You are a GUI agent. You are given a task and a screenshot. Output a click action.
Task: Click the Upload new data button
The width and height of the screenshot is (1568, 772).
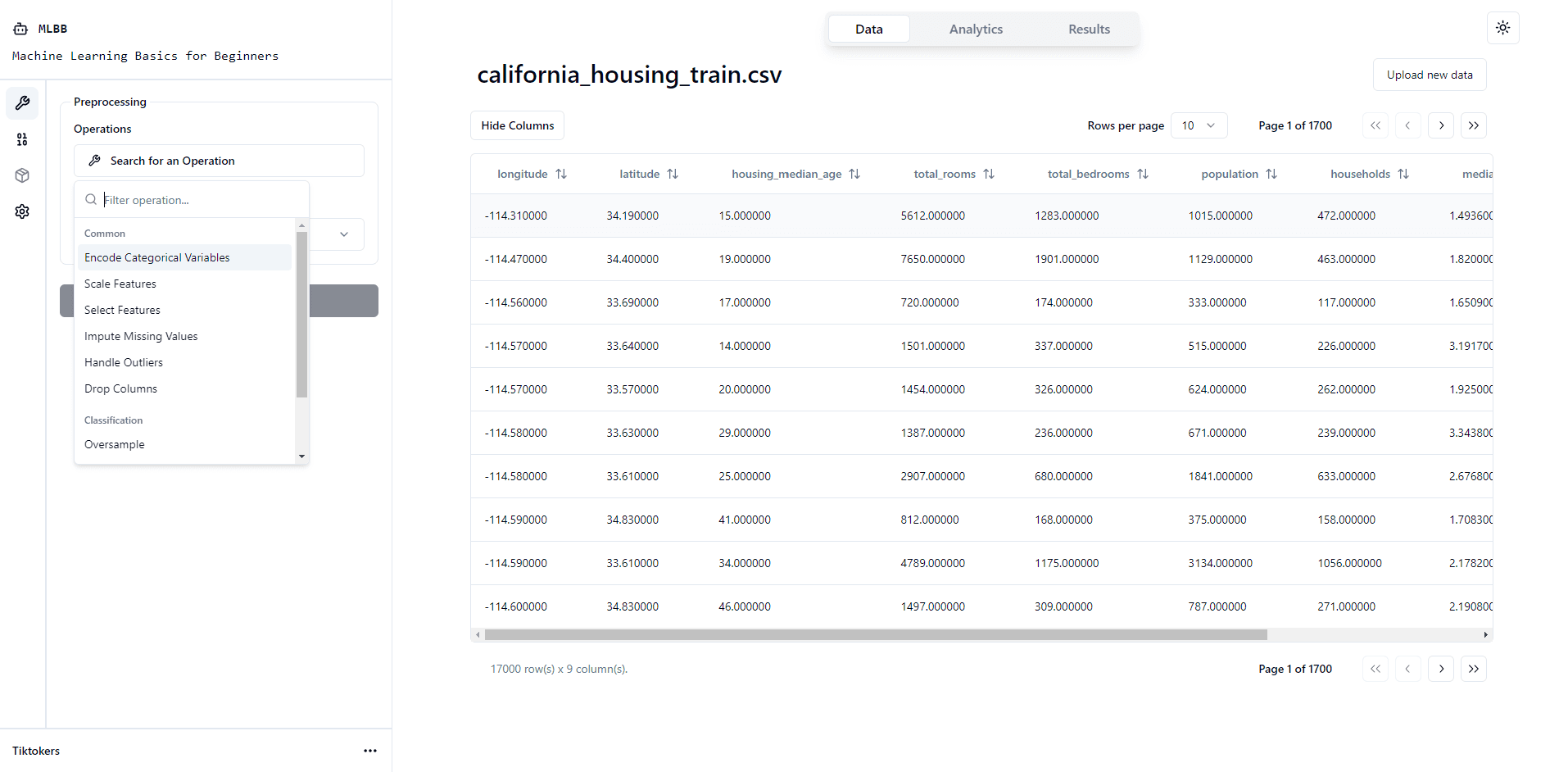1430,75
